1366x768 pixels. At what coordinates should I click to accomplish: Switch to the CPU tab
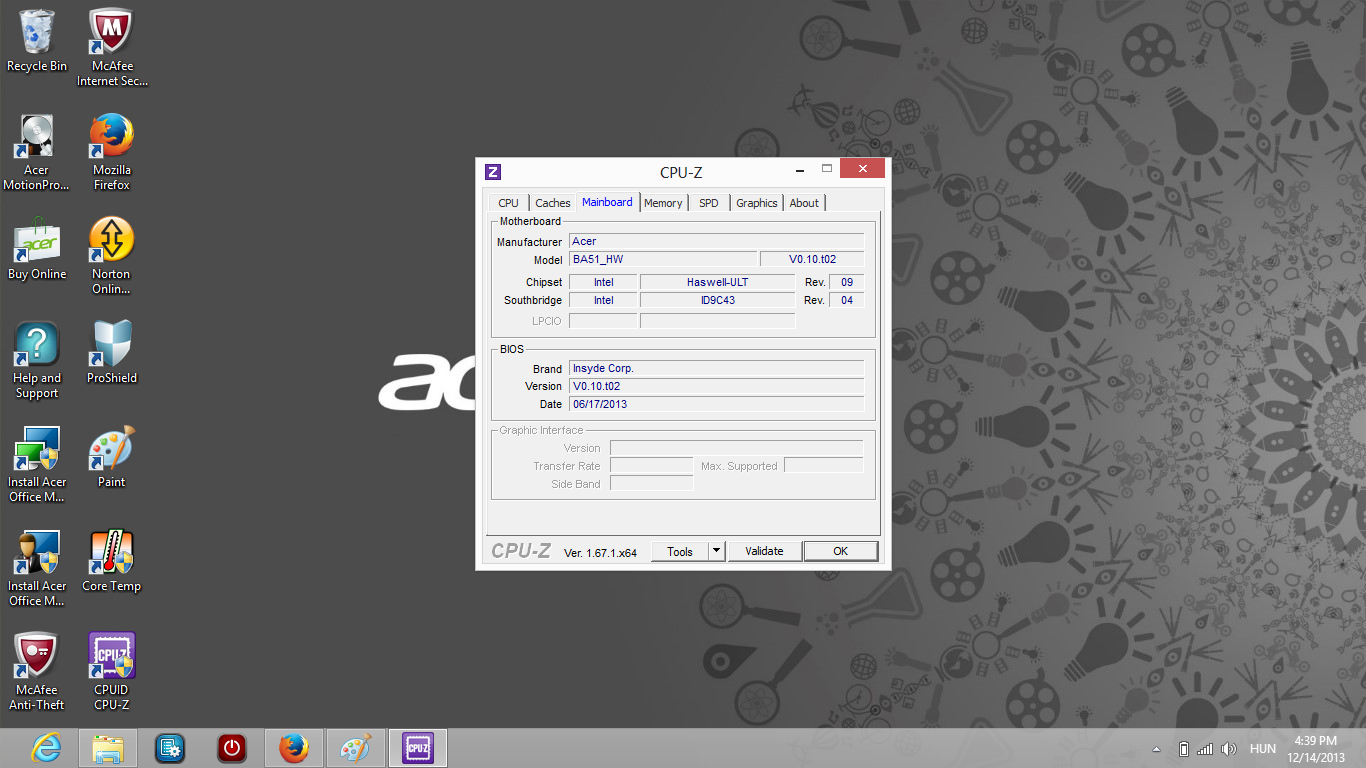[508, 203]
